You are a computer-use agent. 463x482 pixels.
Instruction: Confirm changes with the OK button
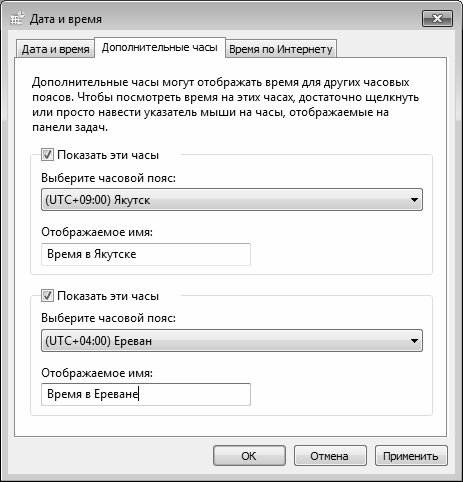click(249, 456)
